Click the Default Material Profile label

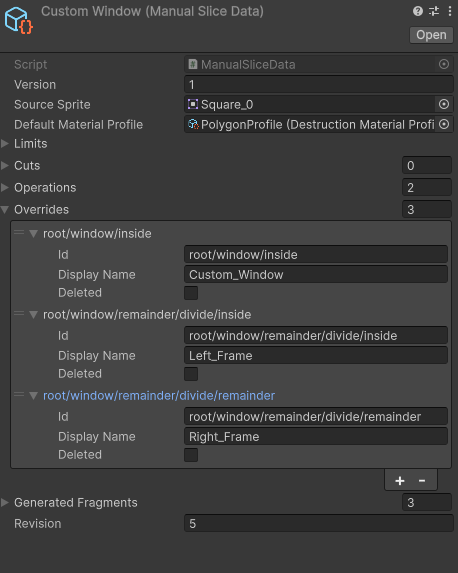pos(79,125)
